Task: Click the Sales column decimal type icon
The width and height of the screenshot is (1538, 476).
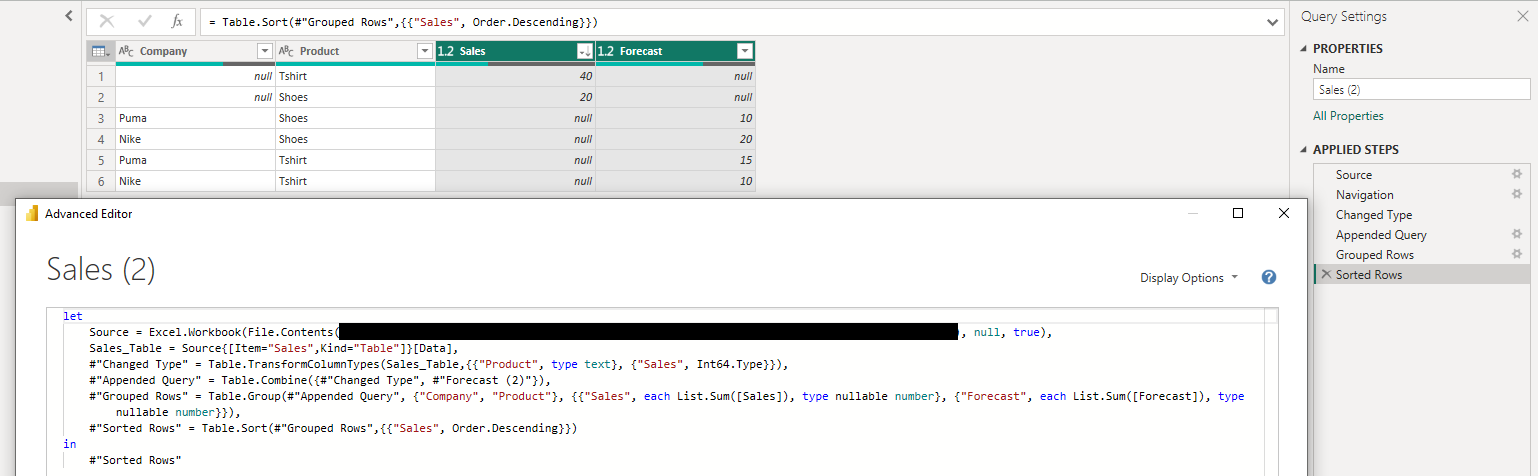Action: pos(446,51)
